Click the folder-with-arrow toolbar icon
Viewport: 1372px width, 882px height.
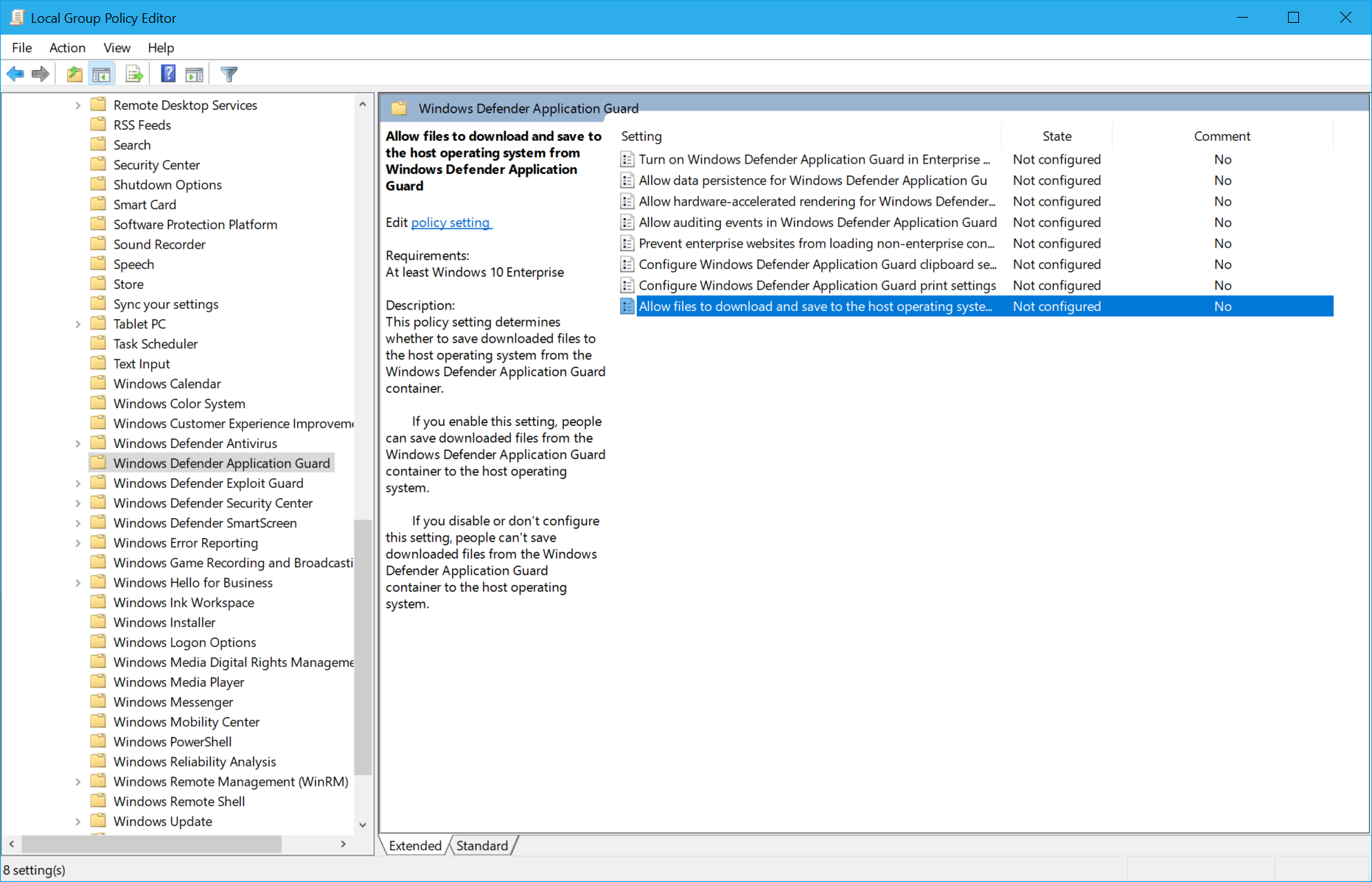[74, 73]
